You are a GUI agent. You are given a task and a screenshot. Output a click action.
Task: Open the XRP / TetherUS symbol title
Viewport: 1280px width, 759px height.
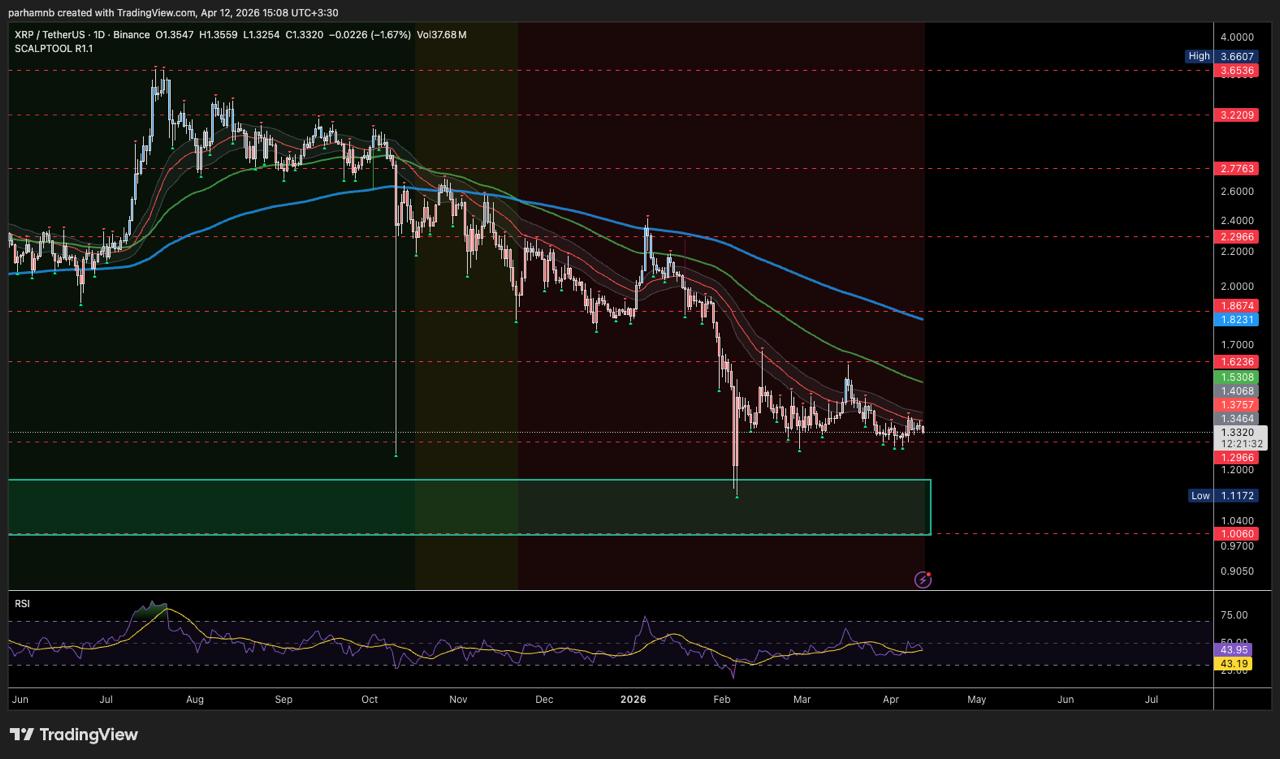50,35
